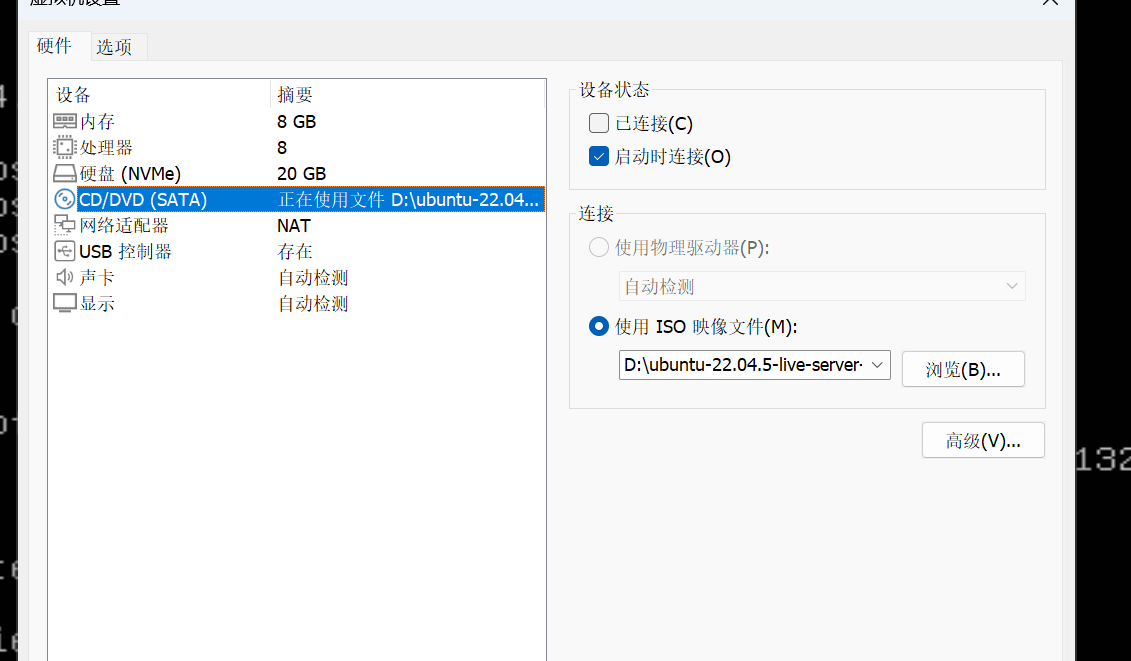Image resolution: width=1131 pixels, height=661 pixels.
Task: Click the 高级(V)... button
Action: (x=983, y=440)
